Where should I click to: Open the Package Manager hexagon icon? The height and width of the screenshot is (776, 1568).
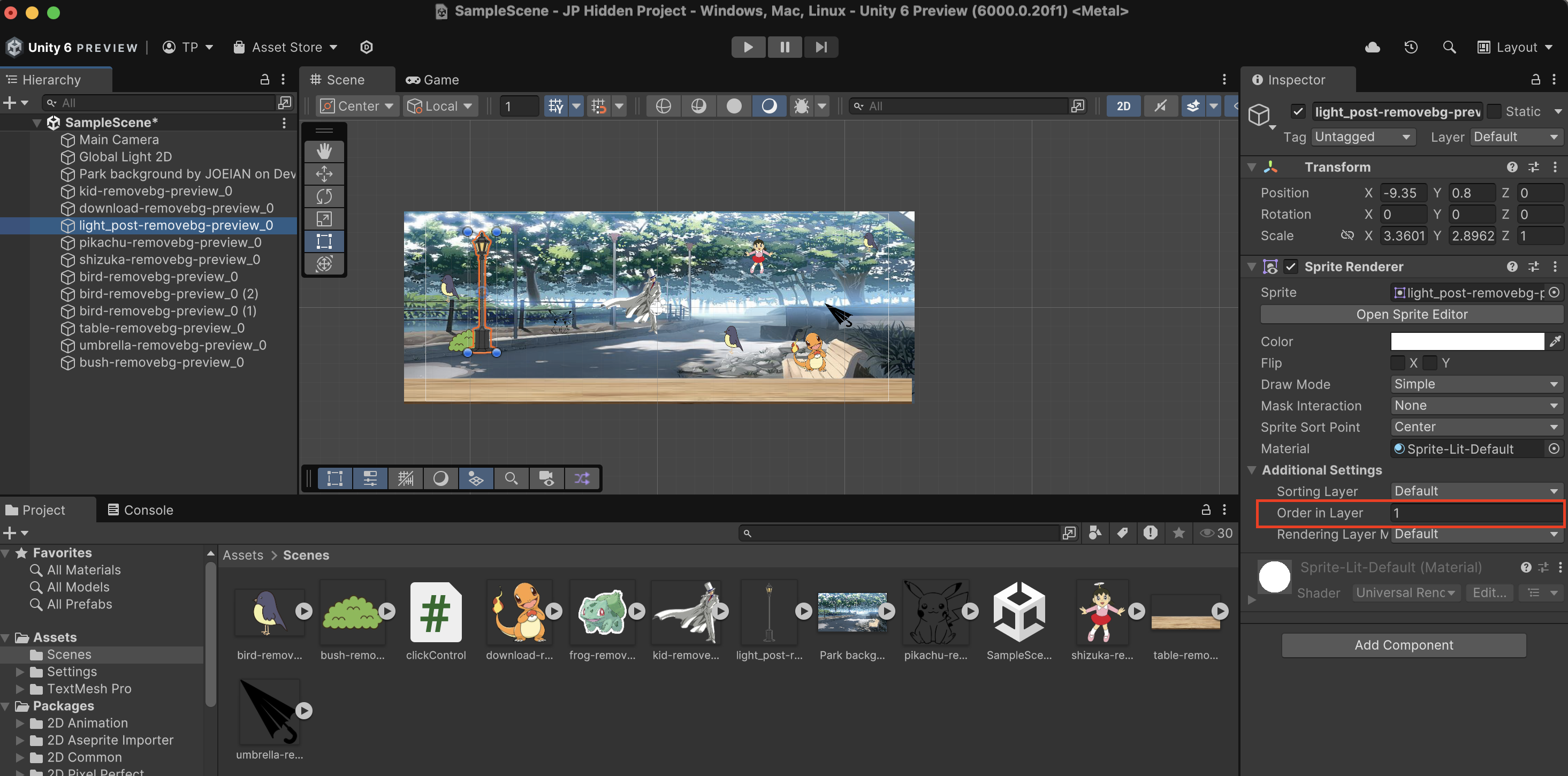tap(367, 47)
